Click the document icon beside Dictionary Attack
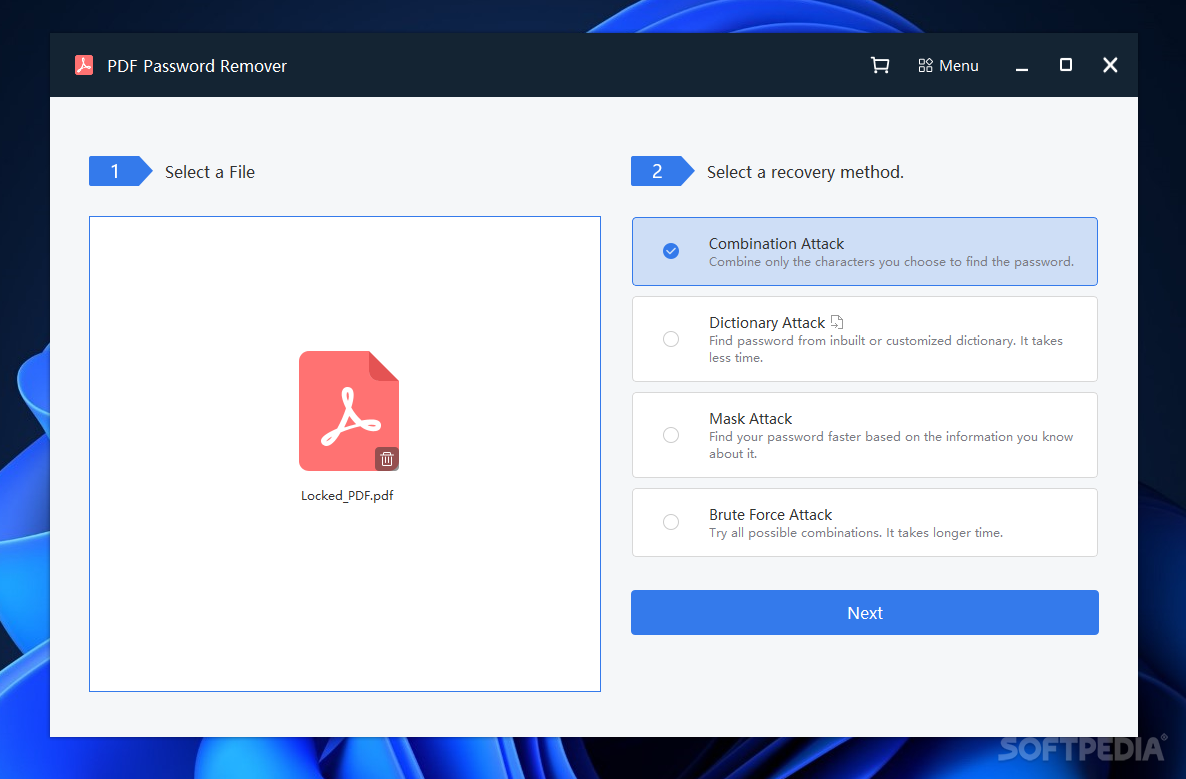 [836, 321]
